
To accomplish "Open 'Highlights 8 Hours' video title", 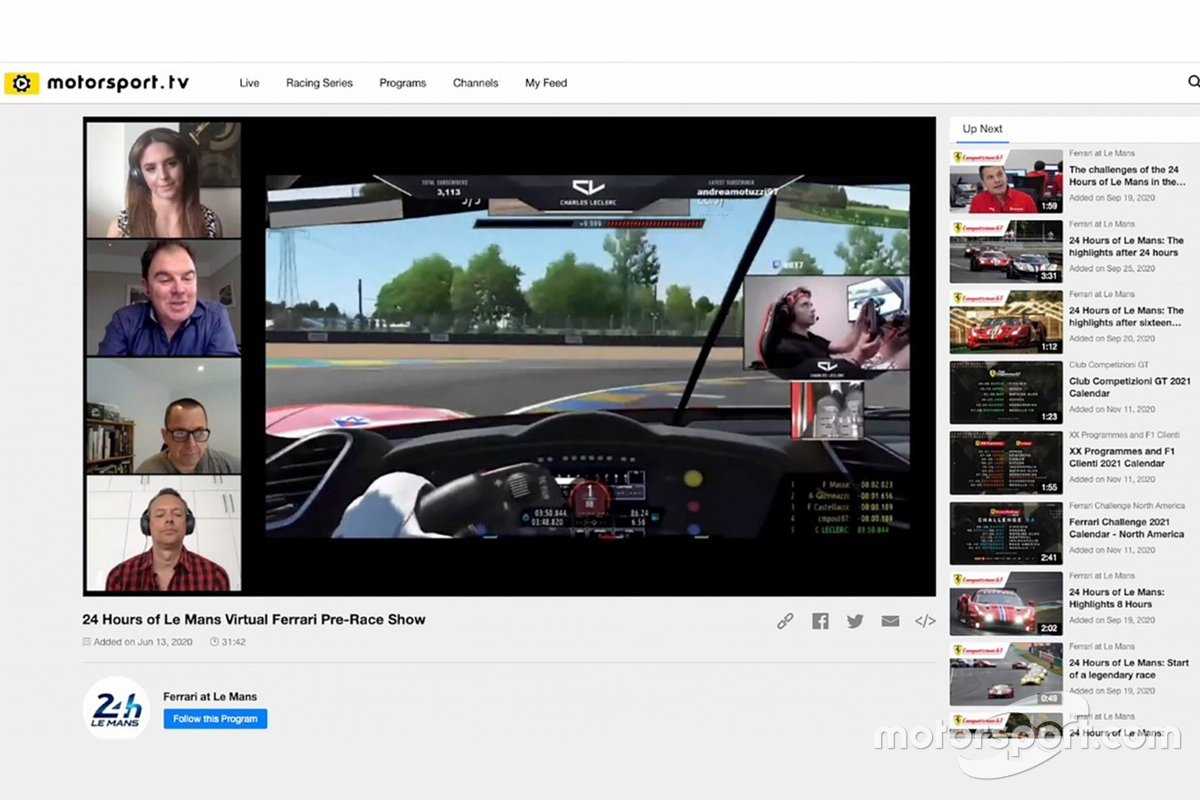I will [x=1117, y=598].
